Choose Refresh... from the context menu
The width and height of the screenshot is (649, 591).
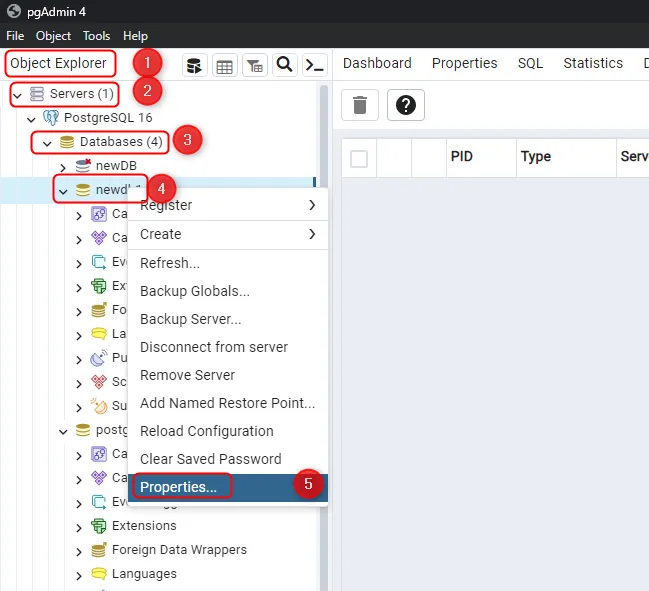170,263
